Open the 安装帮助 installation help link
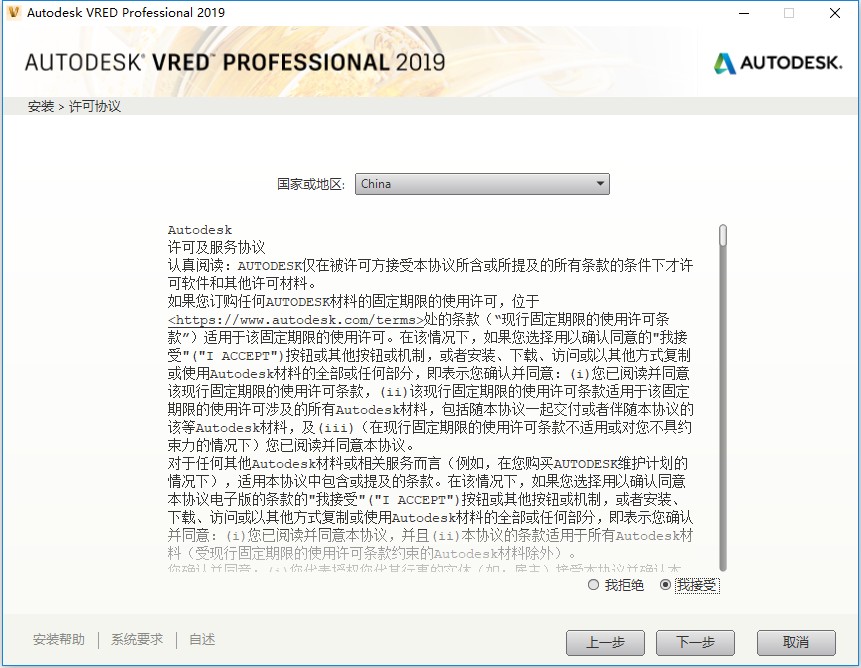The width and height of the screenshot is (861, 668). 59,639
